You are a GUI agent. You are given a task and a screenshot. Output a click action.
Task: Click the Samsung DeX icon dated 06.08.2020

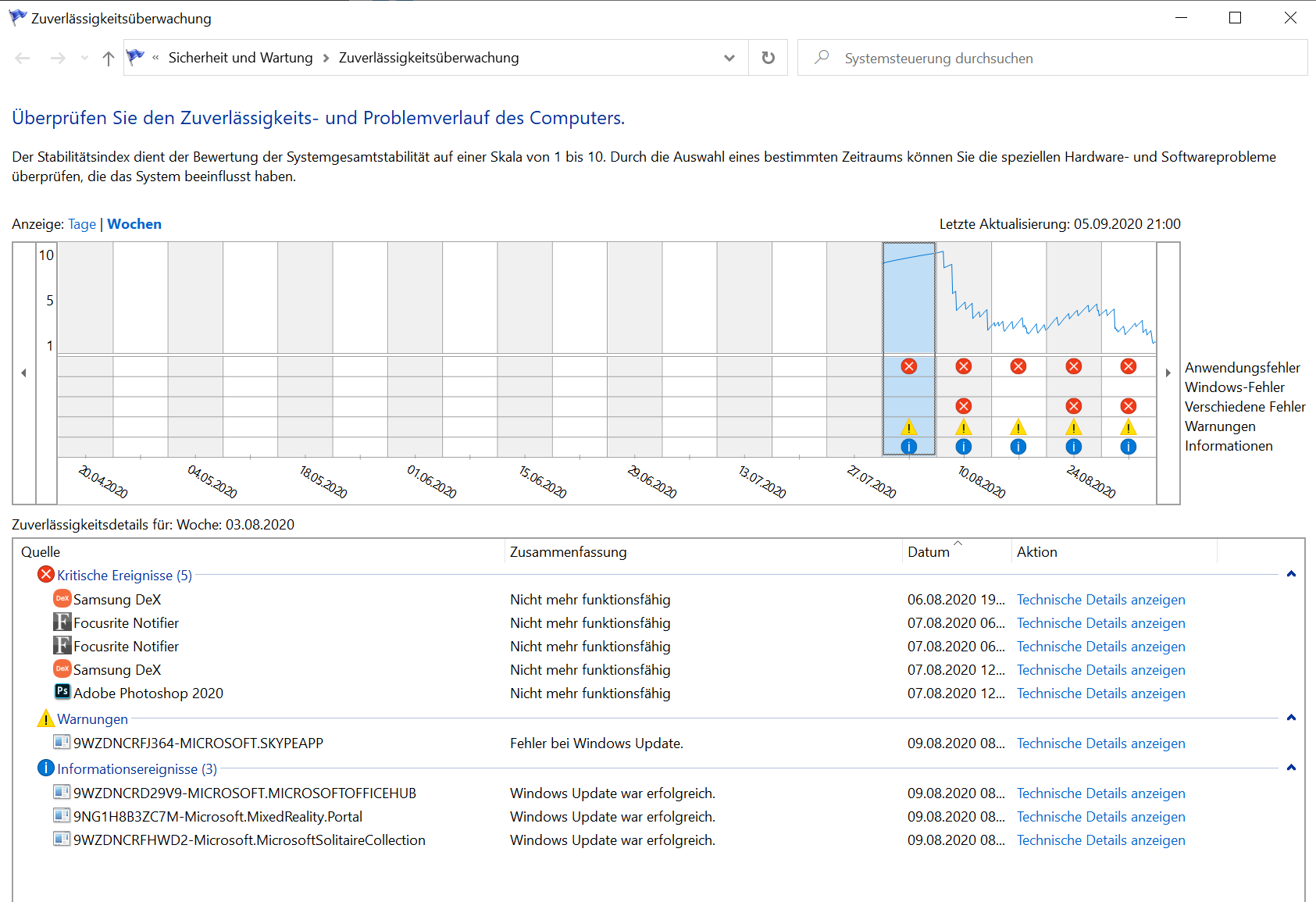click(x=62, y=599)
